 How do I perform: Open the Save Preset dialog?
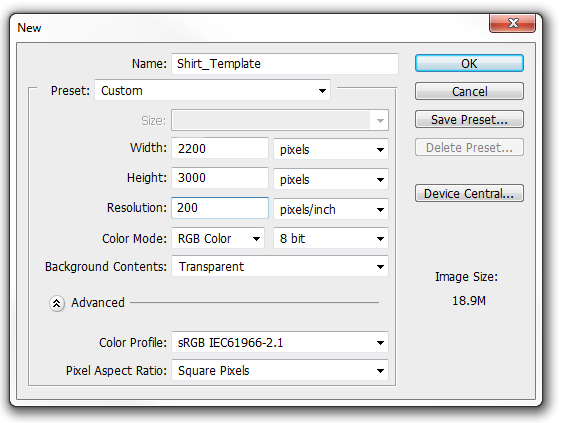pos(469,119)
